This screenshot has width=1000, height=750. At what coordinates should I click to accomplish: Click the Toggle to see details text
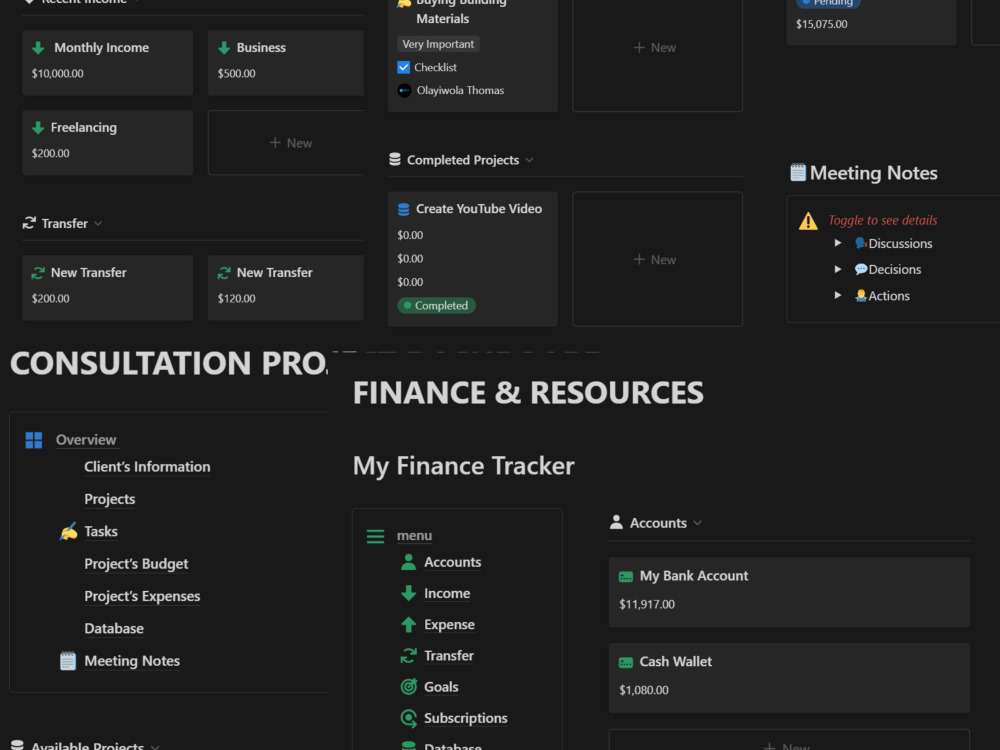point(883,220)
